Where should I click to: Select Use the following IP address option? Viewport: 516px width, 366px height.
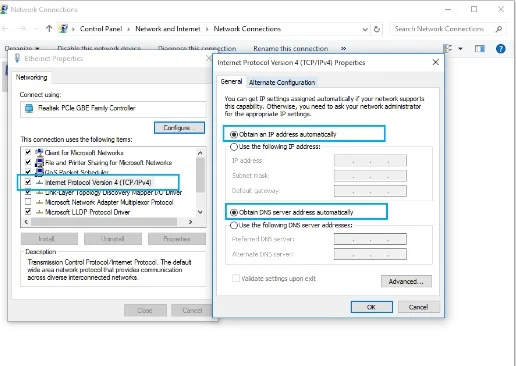234,147
